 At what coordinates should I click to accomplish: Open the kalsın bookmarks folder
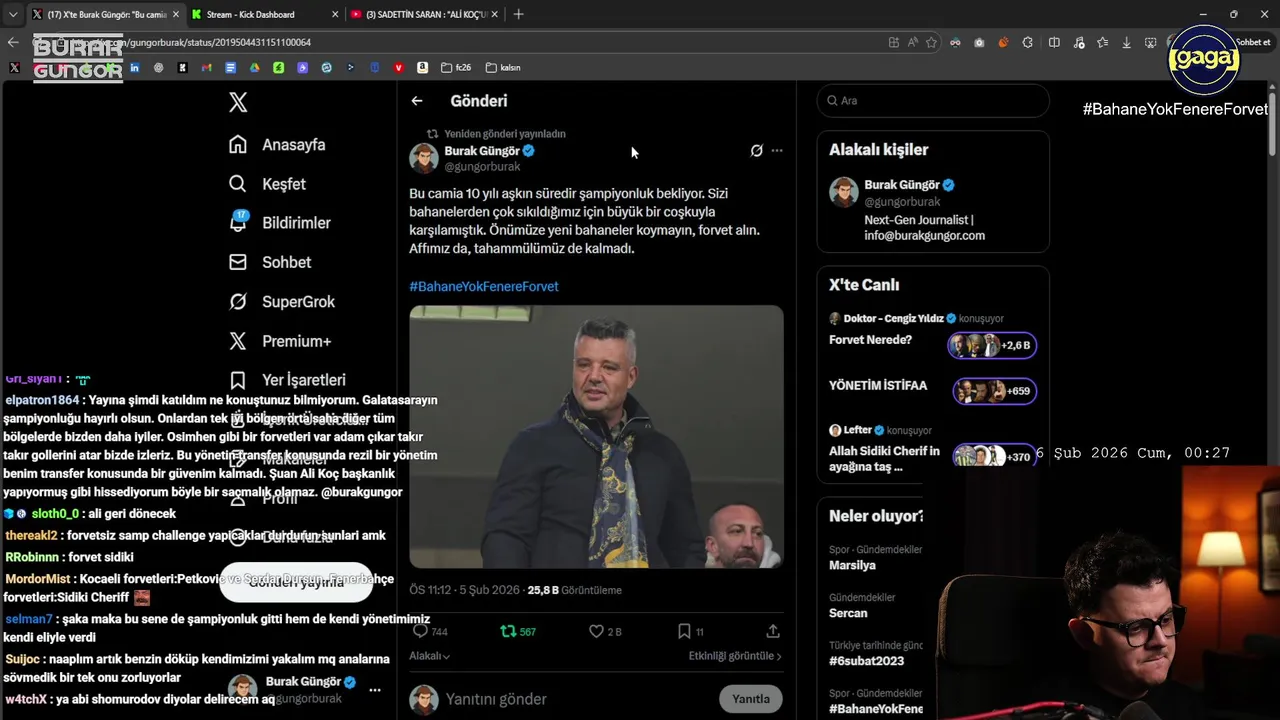pos(503,68)
